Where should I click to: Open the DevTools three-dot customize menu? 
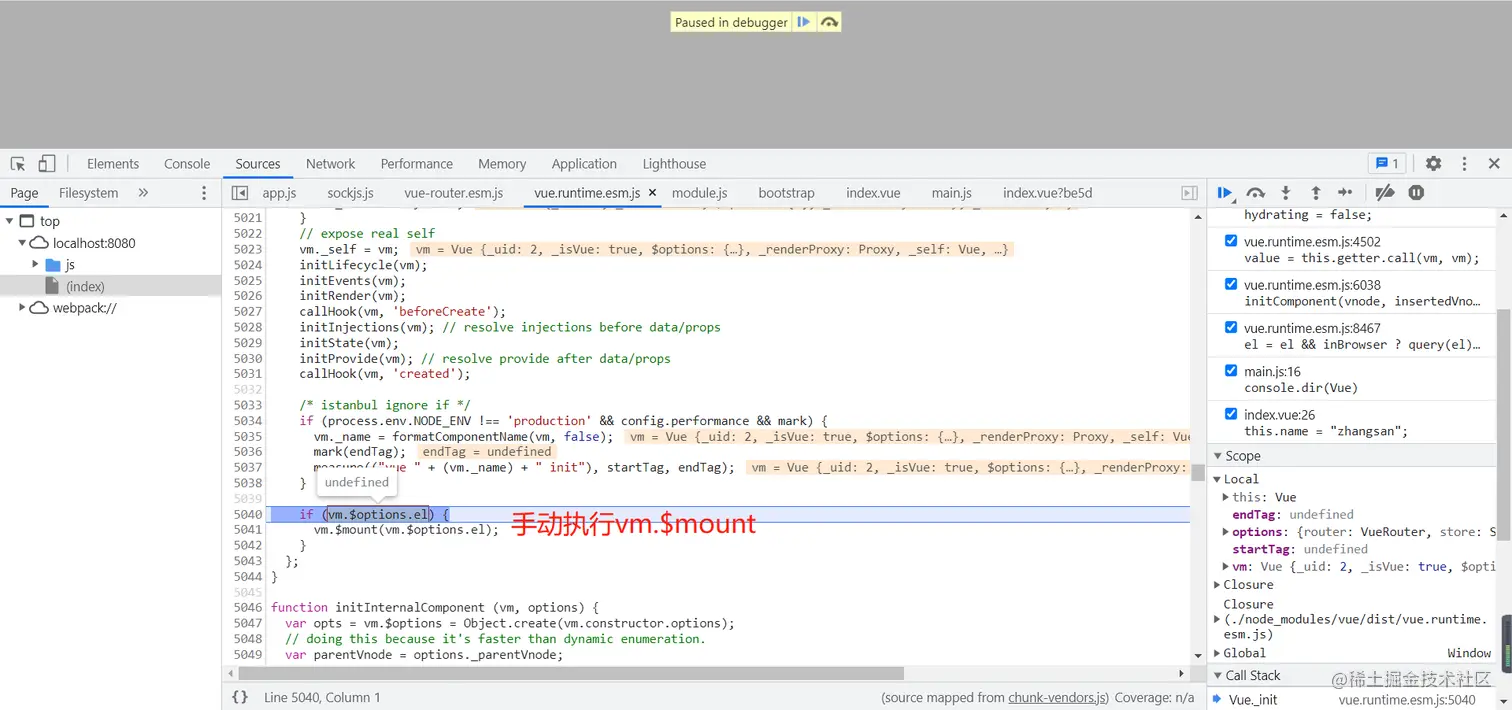tap(1464, 164)
